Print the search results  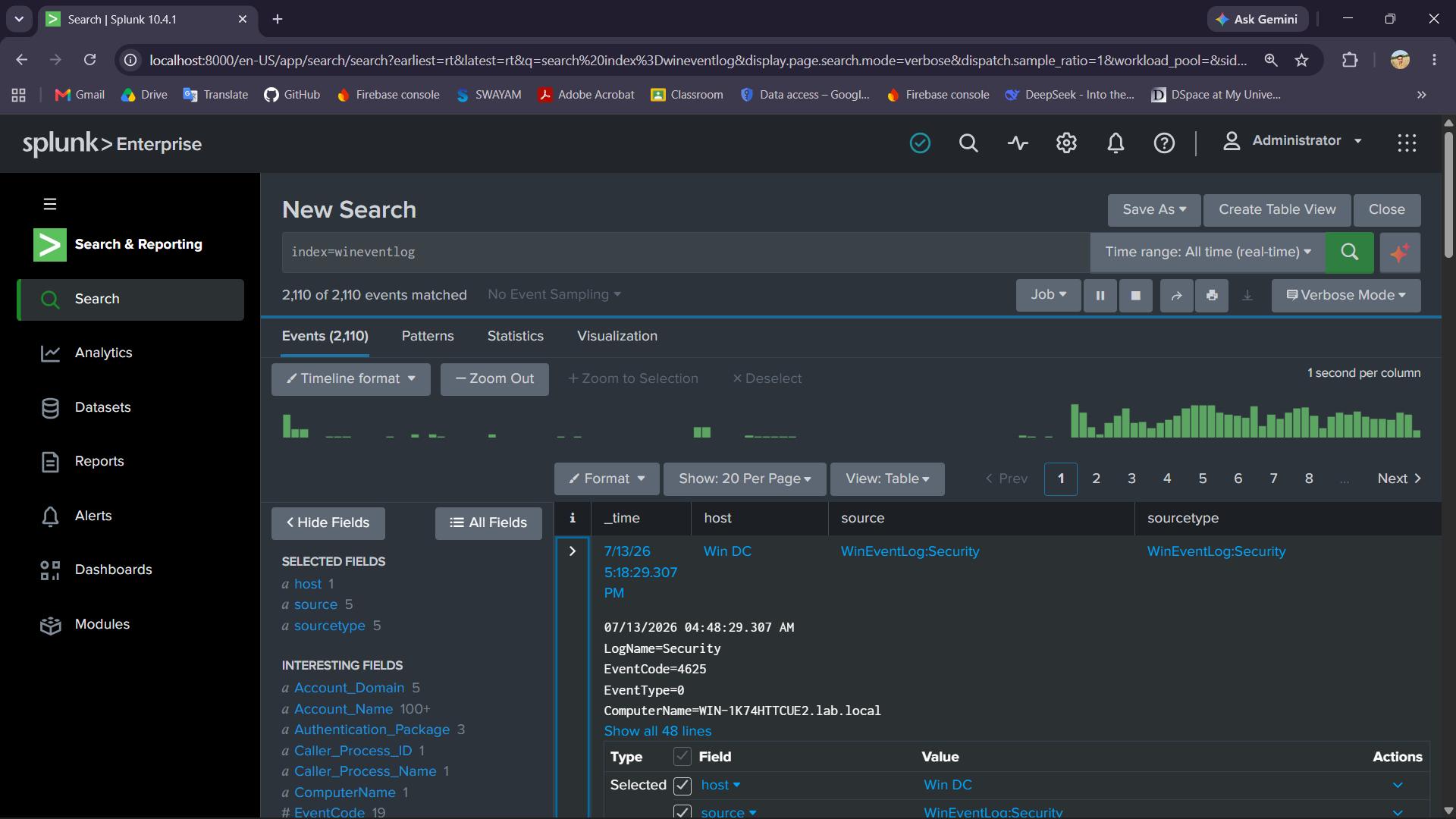(x=1212, y=296)
